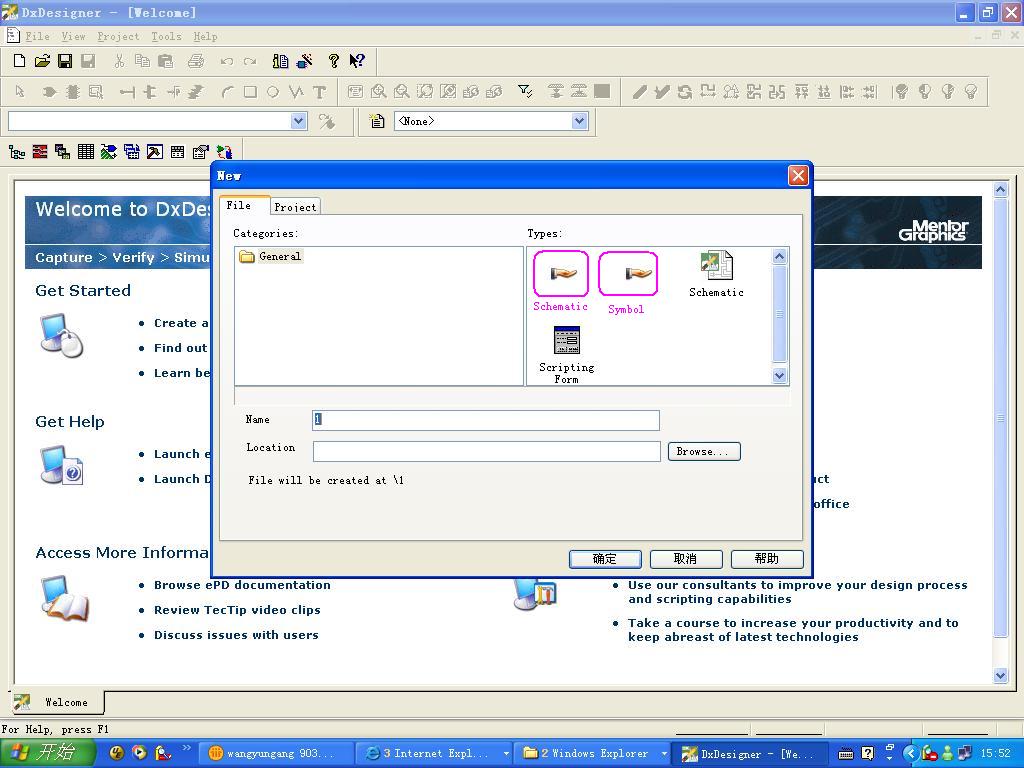Open the empty toolbar combo box dropdown
The width and height of the screenshot is (1024, 768).
pos(298,121)
